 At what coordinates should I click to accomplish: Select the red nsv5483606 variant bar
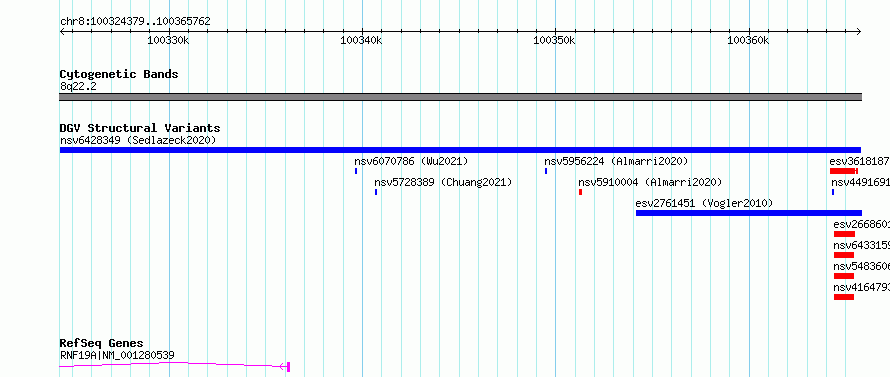click(x=844, y=276)
